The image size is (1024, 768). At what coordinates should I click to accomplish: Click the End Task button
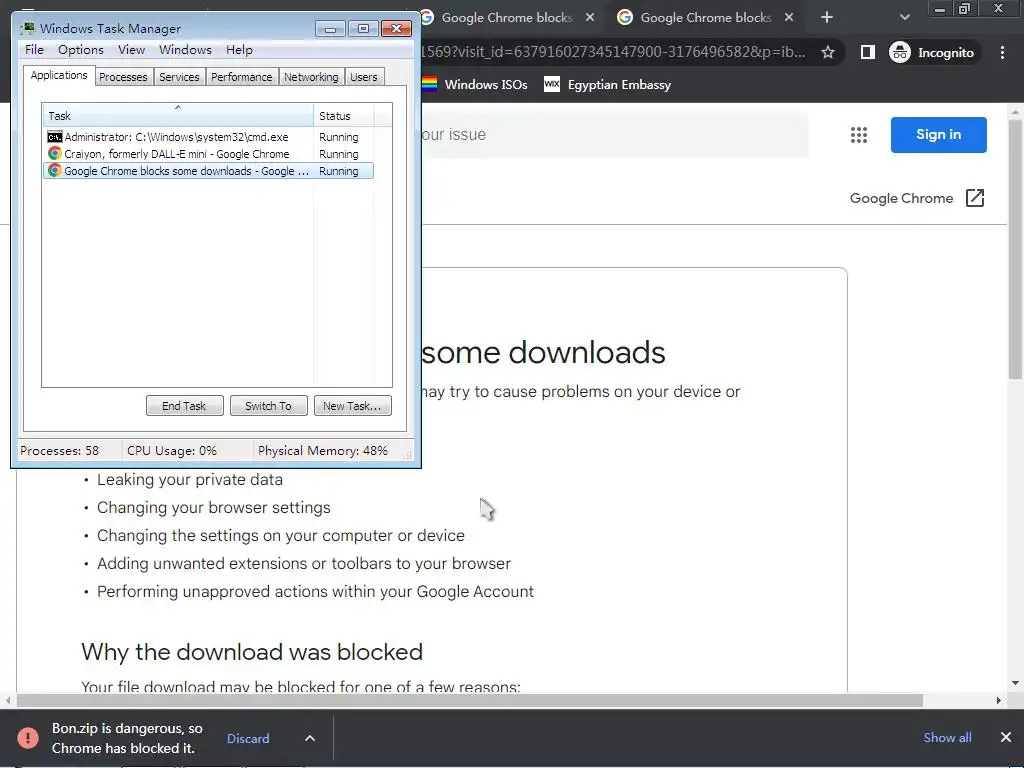click(184, 406)
